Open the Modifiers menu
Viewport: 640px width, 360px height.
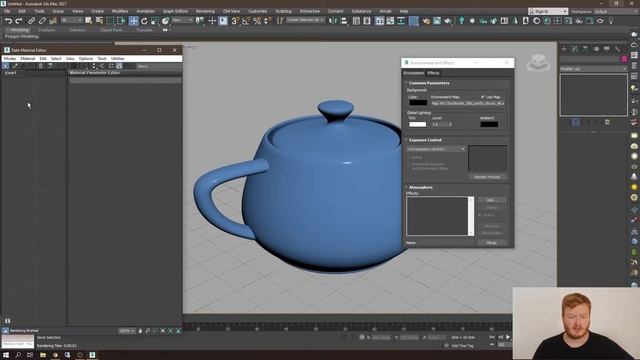click(x=120, y=11)
